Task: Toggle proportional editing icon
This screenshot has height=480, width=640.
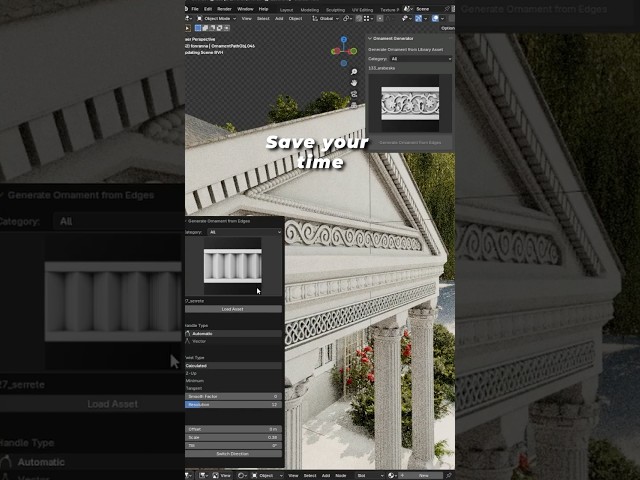Action: pyautogui.click(x=380, y=18)
